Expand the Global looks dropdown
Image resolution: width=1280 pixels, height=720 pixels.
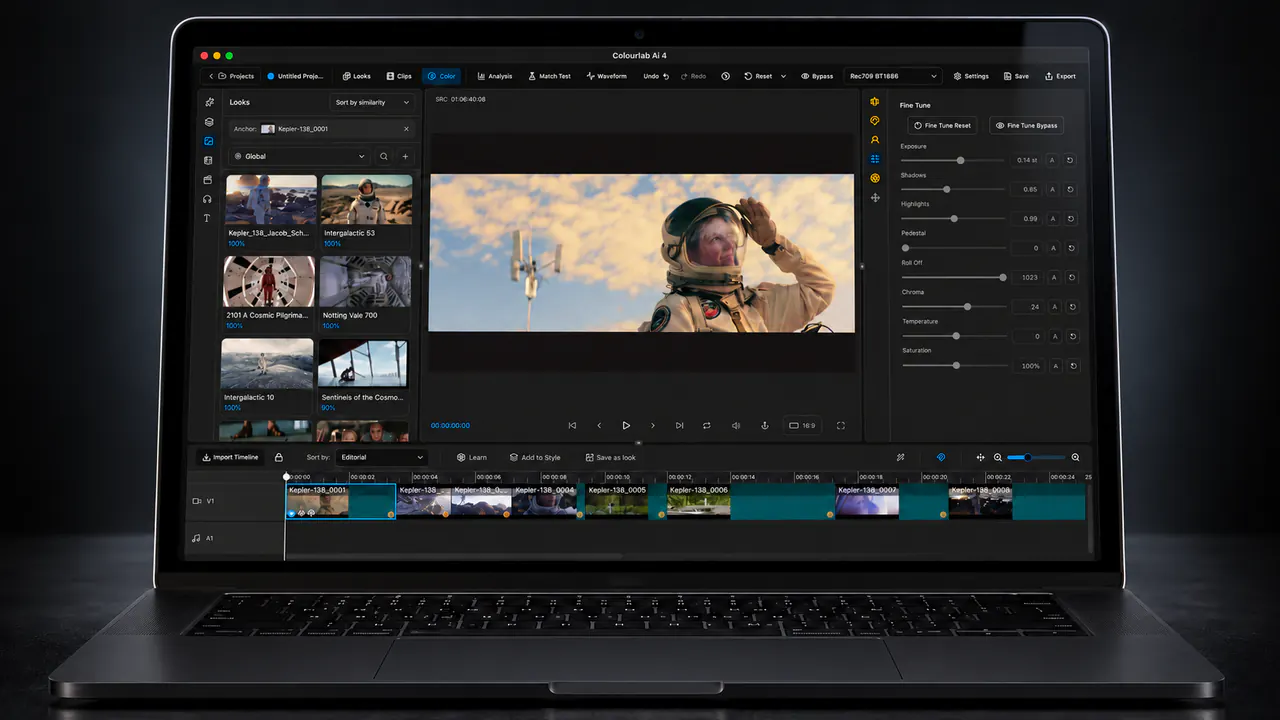[x=299, y=157]
